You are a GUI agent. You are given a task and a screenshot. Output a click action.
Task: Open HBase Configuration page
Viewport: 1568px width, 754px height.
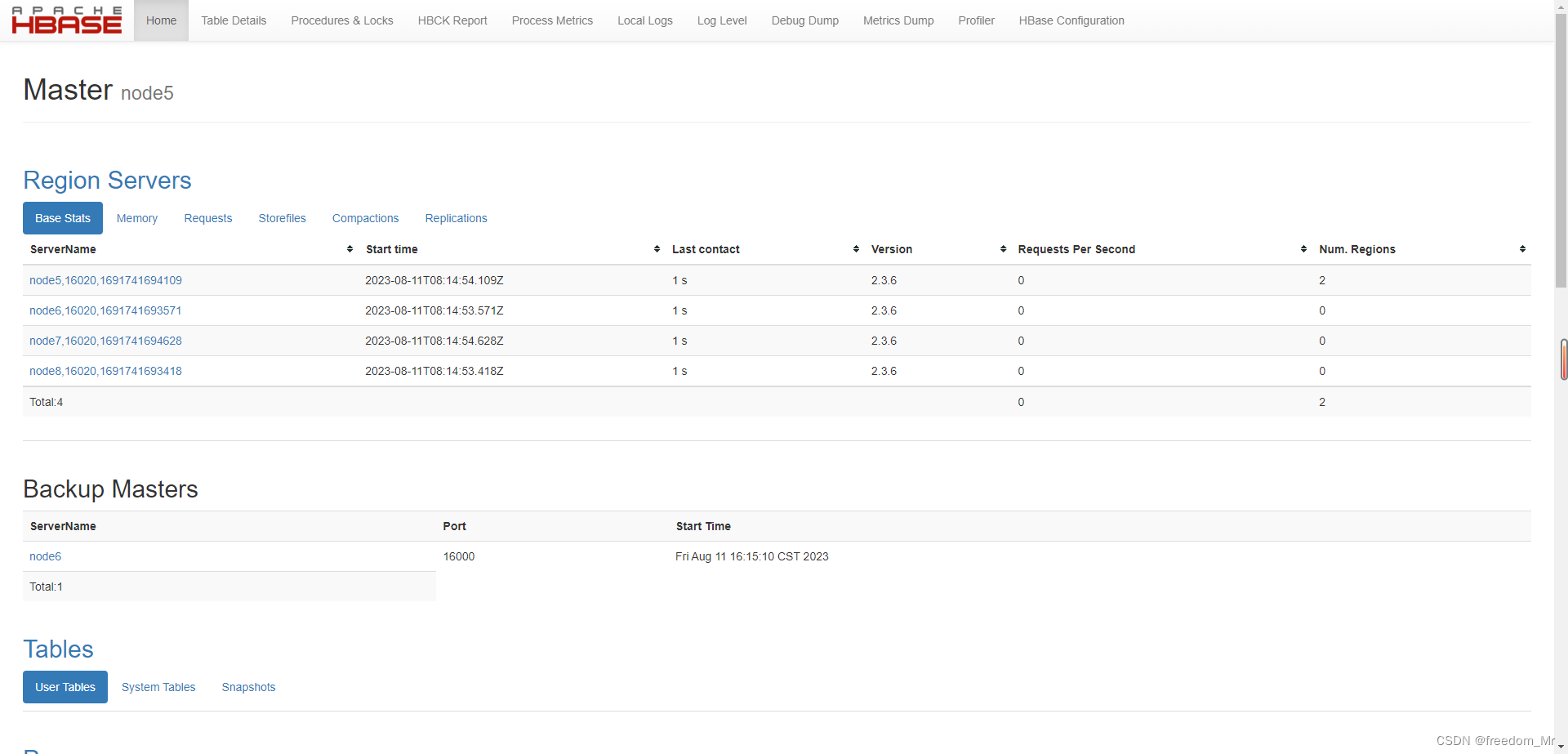click(x=1071, y=20)
